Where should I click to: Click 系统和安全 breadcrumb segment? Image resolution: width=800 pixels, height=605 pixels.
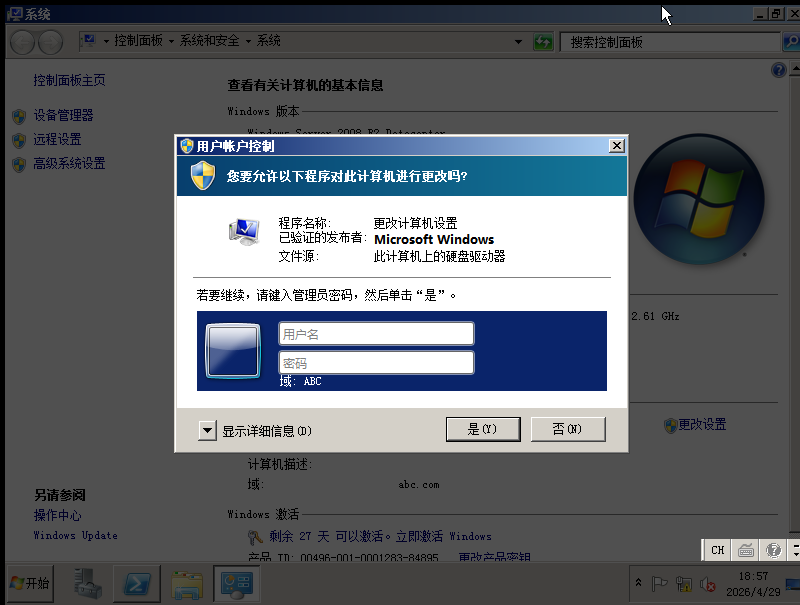pos(209,40)
